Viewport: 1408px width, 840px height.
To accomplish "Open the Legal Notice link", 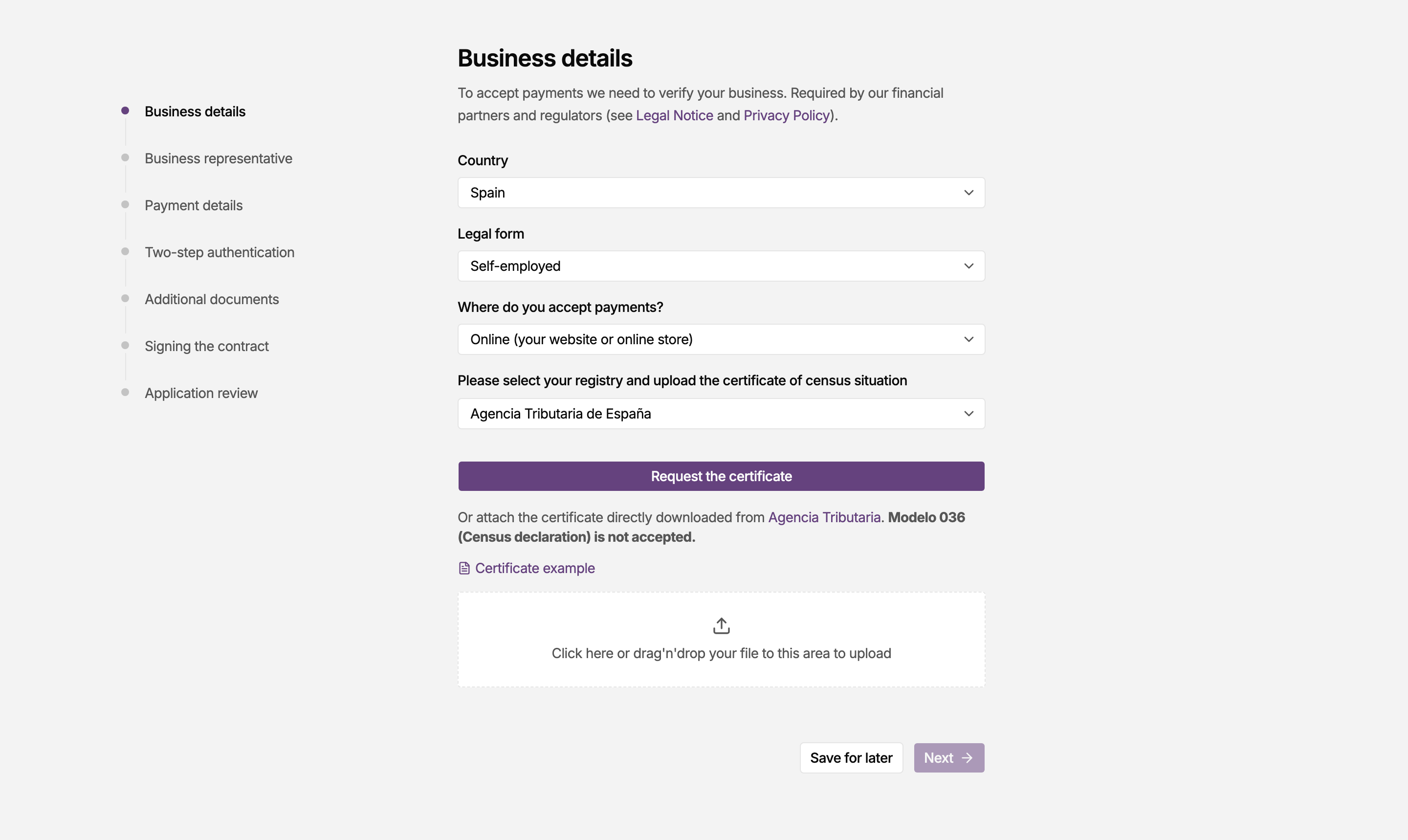I will tap(674, 115).
